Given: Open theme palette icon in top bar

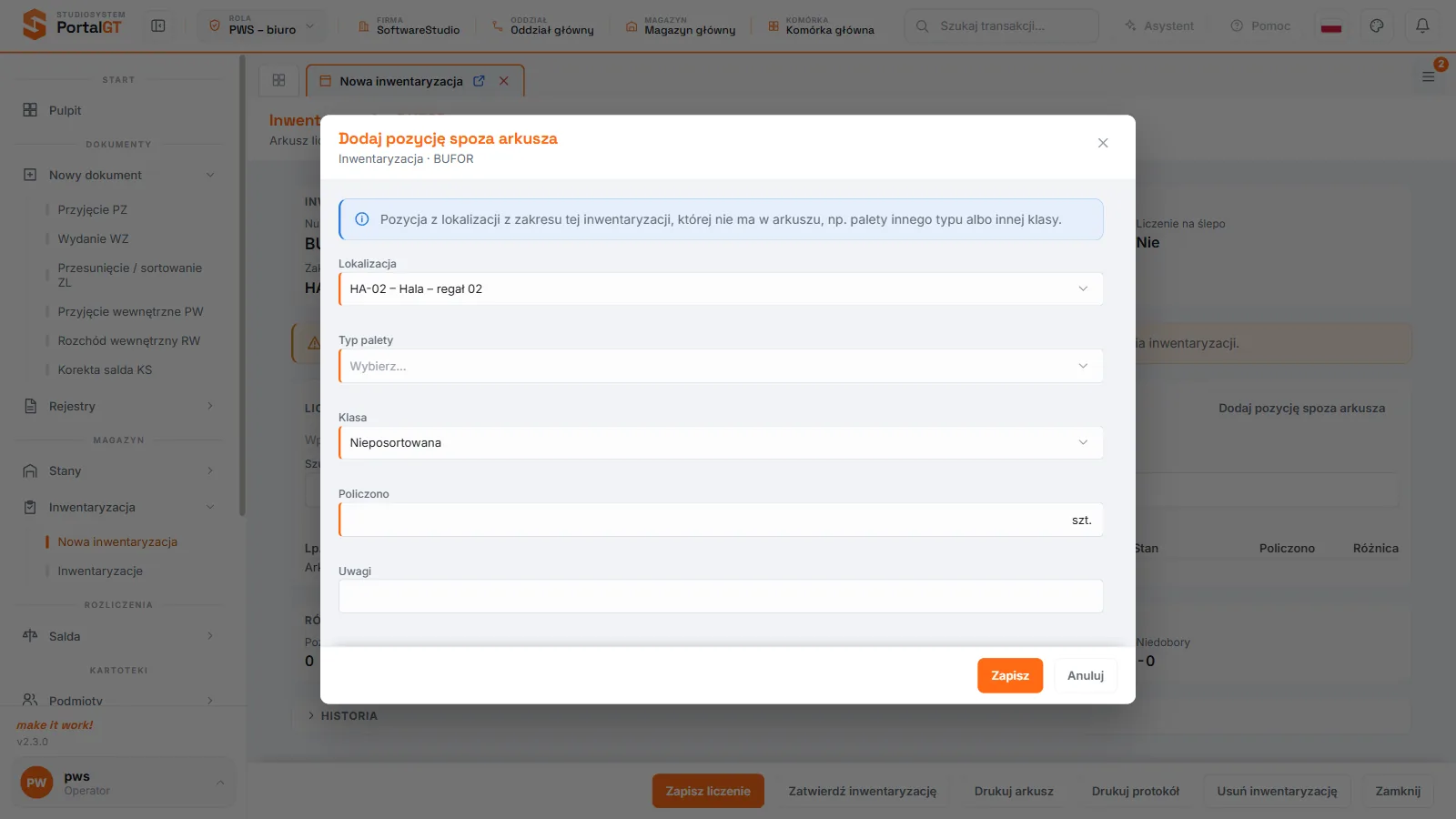Looking at the screenshot, I should [x=1377, y=25].
